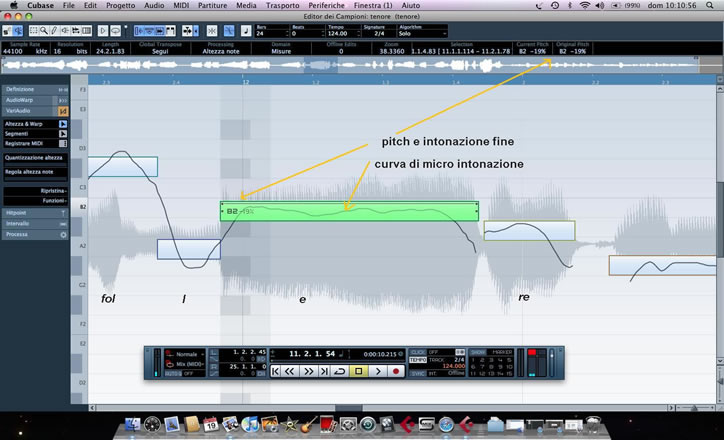Open the Progetto menu
Viewport: 724px width, 440px height.
pos(121,6)
